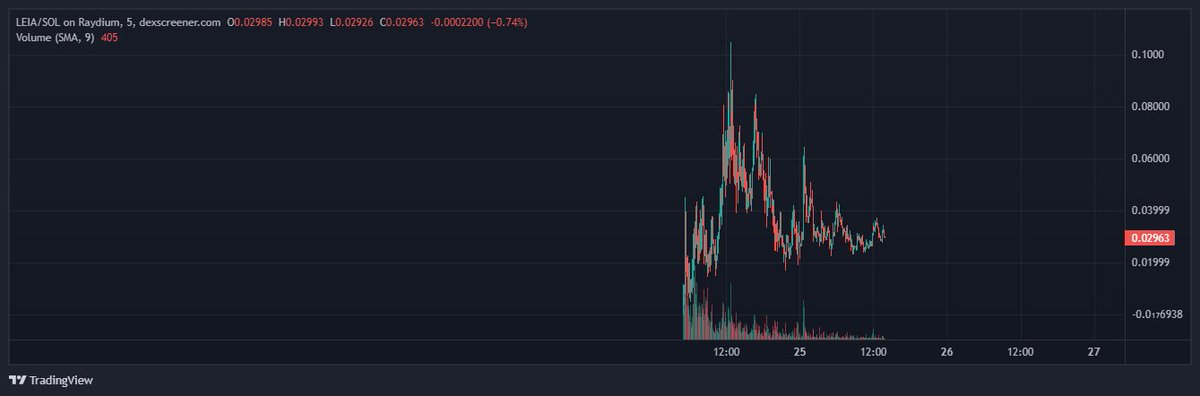Select the negative bottom price axis label
This screenshot has width=1200, height=396.
(1157, 314)
